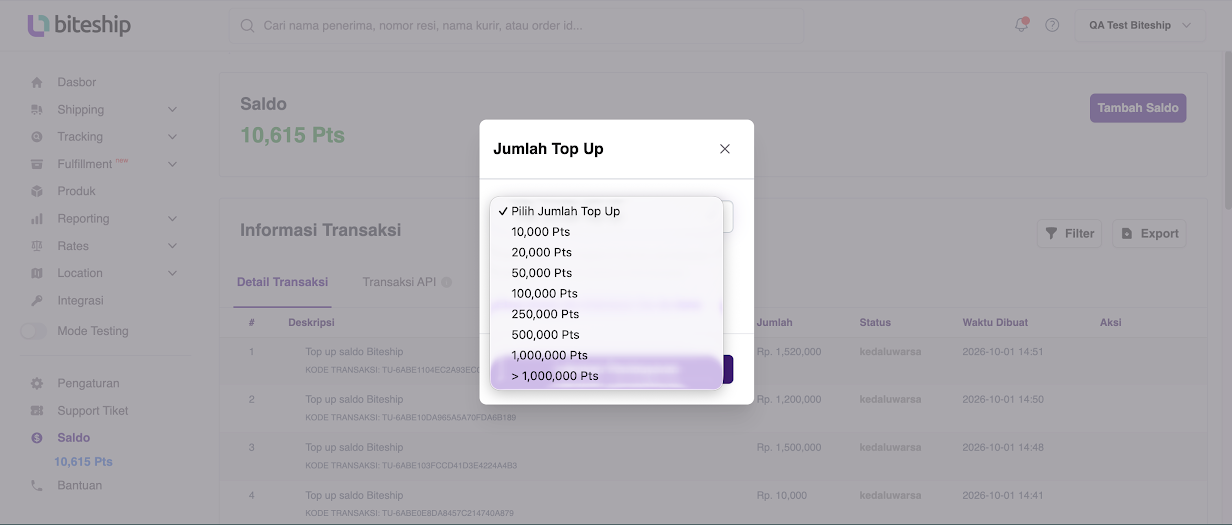Open Pengaturan in the sidebar
This screenshot has height=525, width=1232.
pyautogui.click(x=88, y=383)
